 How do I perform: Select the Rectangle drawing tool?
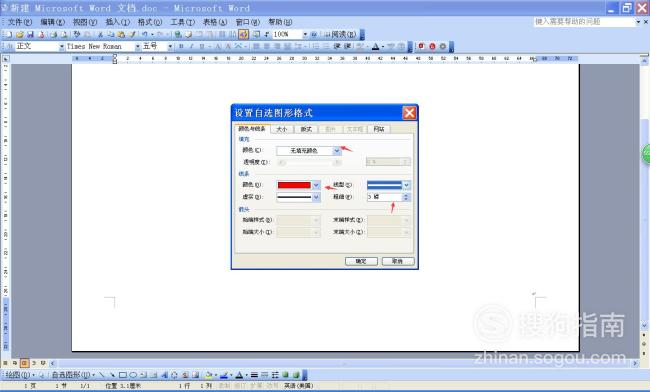123,375
